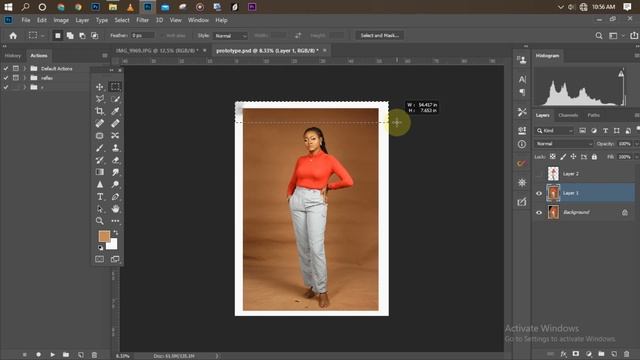
Task: Change screen mode icon in toolbox
Action: click(x=115, y=259)
